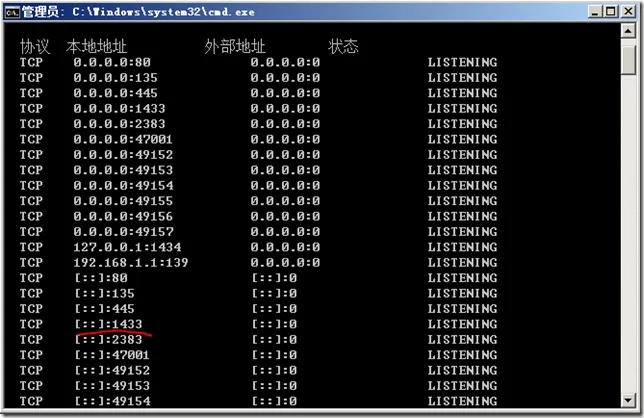Select IPv6 local address [::]:445

105,309
